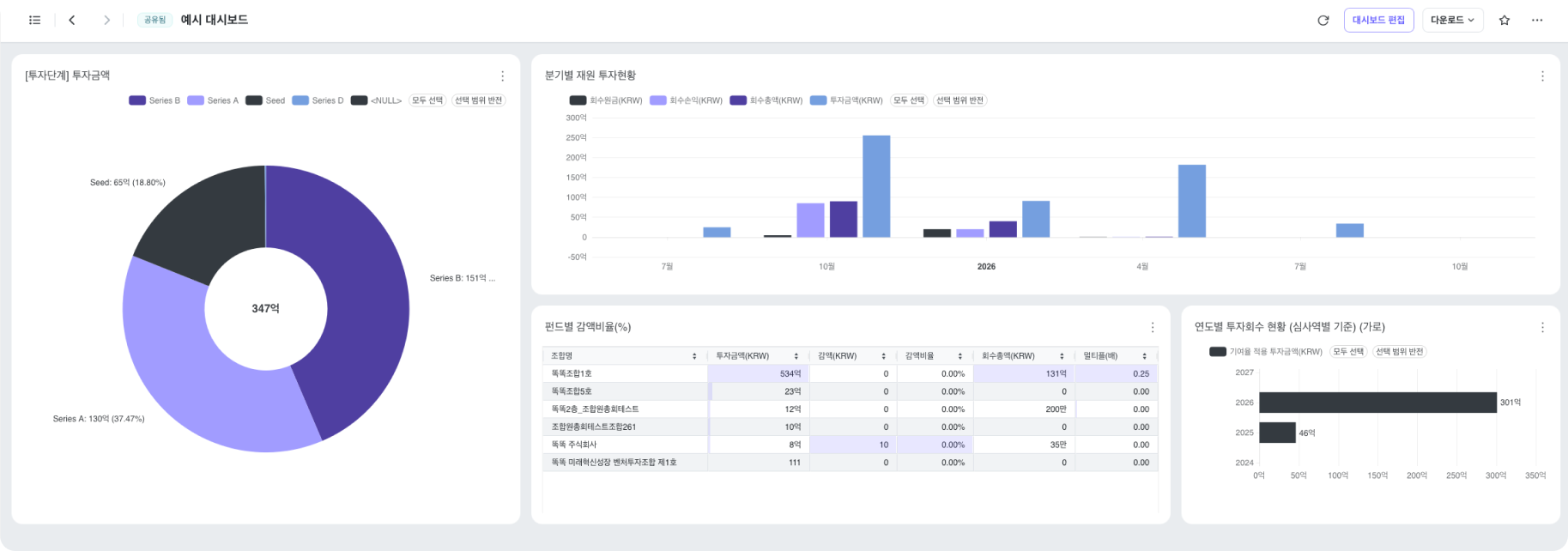Toggle Series B legend in donut chart
Image resolution: width=1568 pixels, height=551 pixels.
(154, 100)
